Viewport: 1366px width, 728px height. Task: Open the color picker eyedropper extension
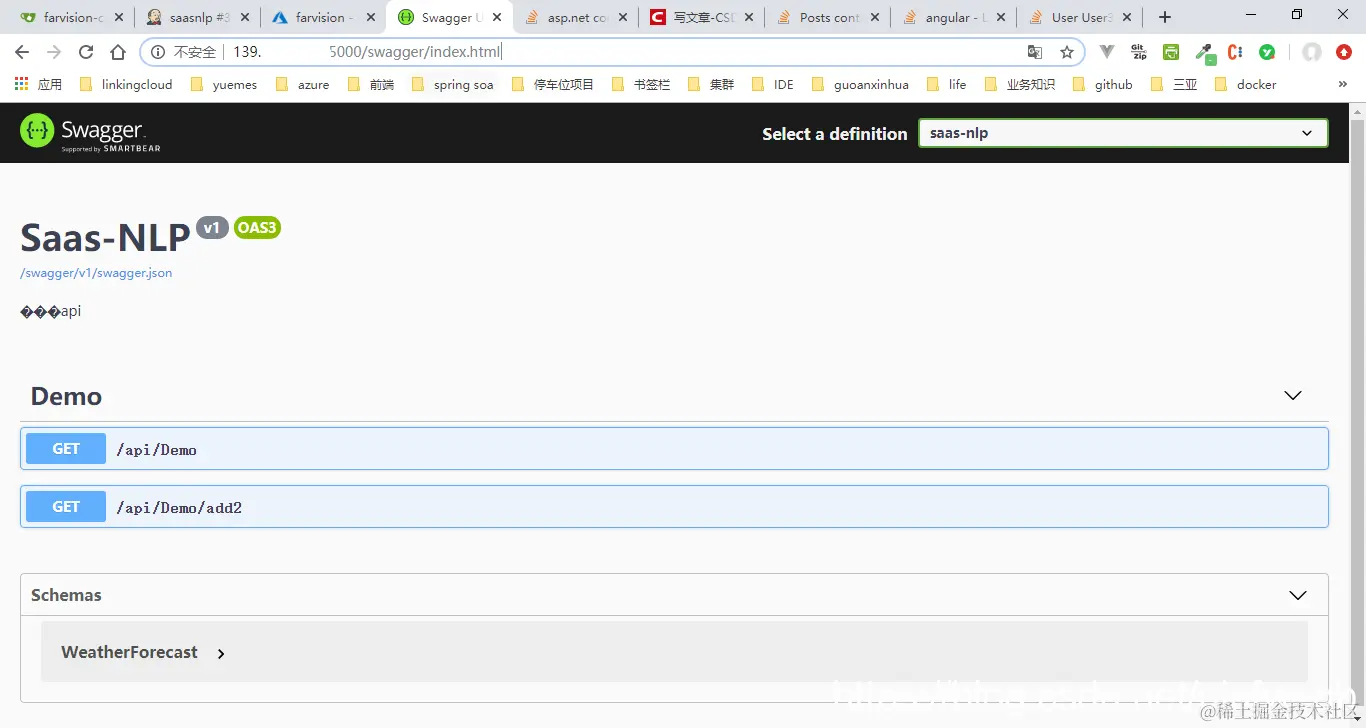pos(1205,53)
